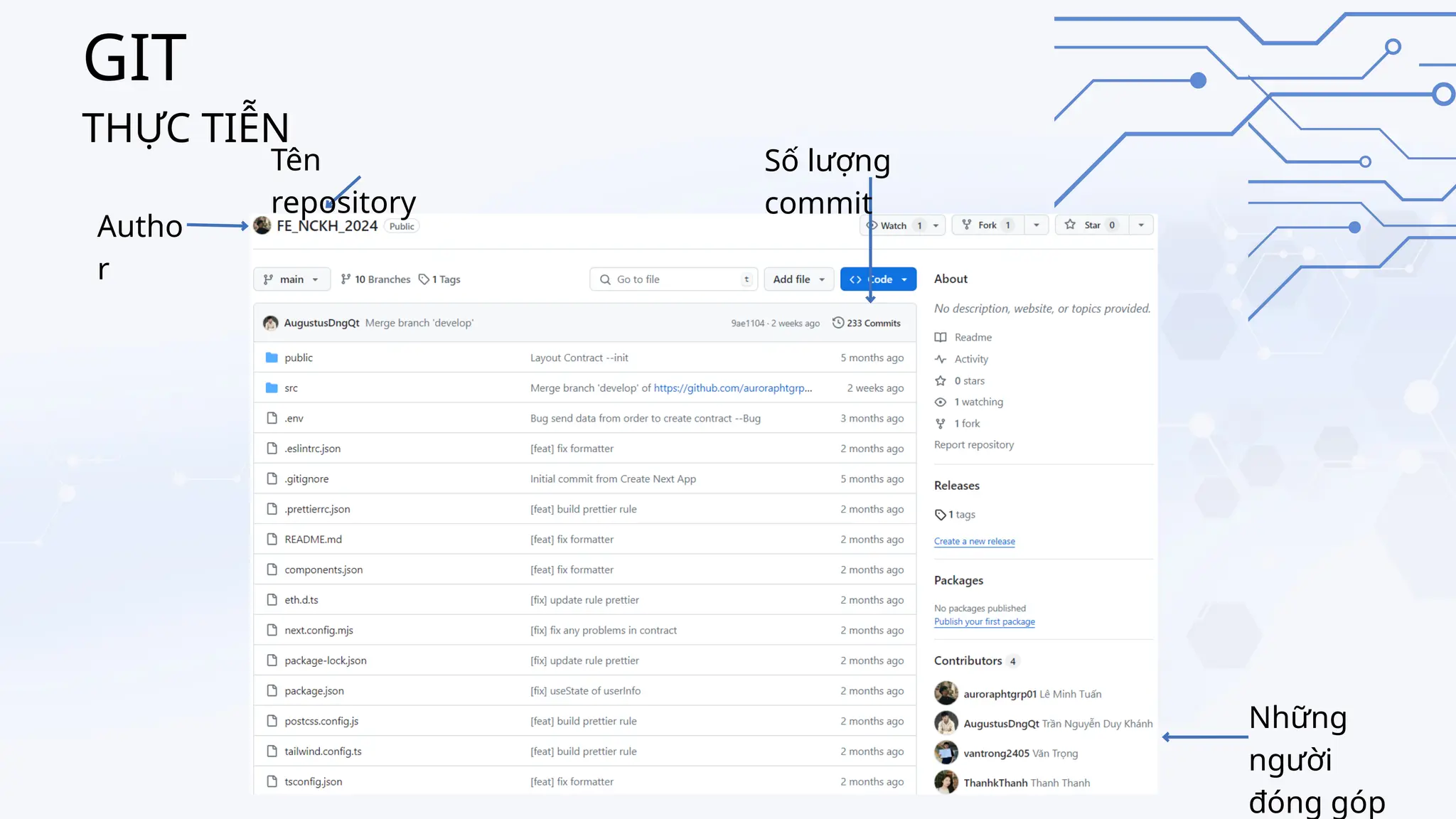Open the Contributors 4 heading
1456x819 pixels.
[x=976, y=660]
